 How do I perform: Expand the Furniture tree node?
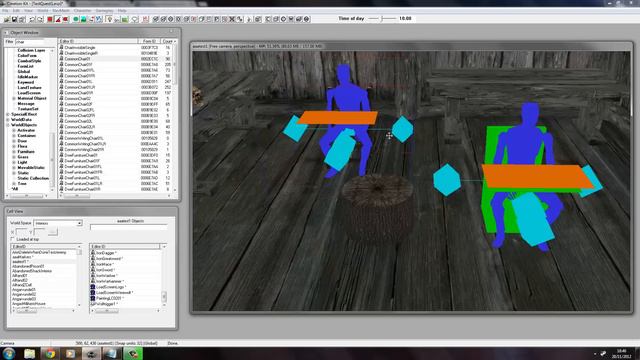tap(14, 151)
